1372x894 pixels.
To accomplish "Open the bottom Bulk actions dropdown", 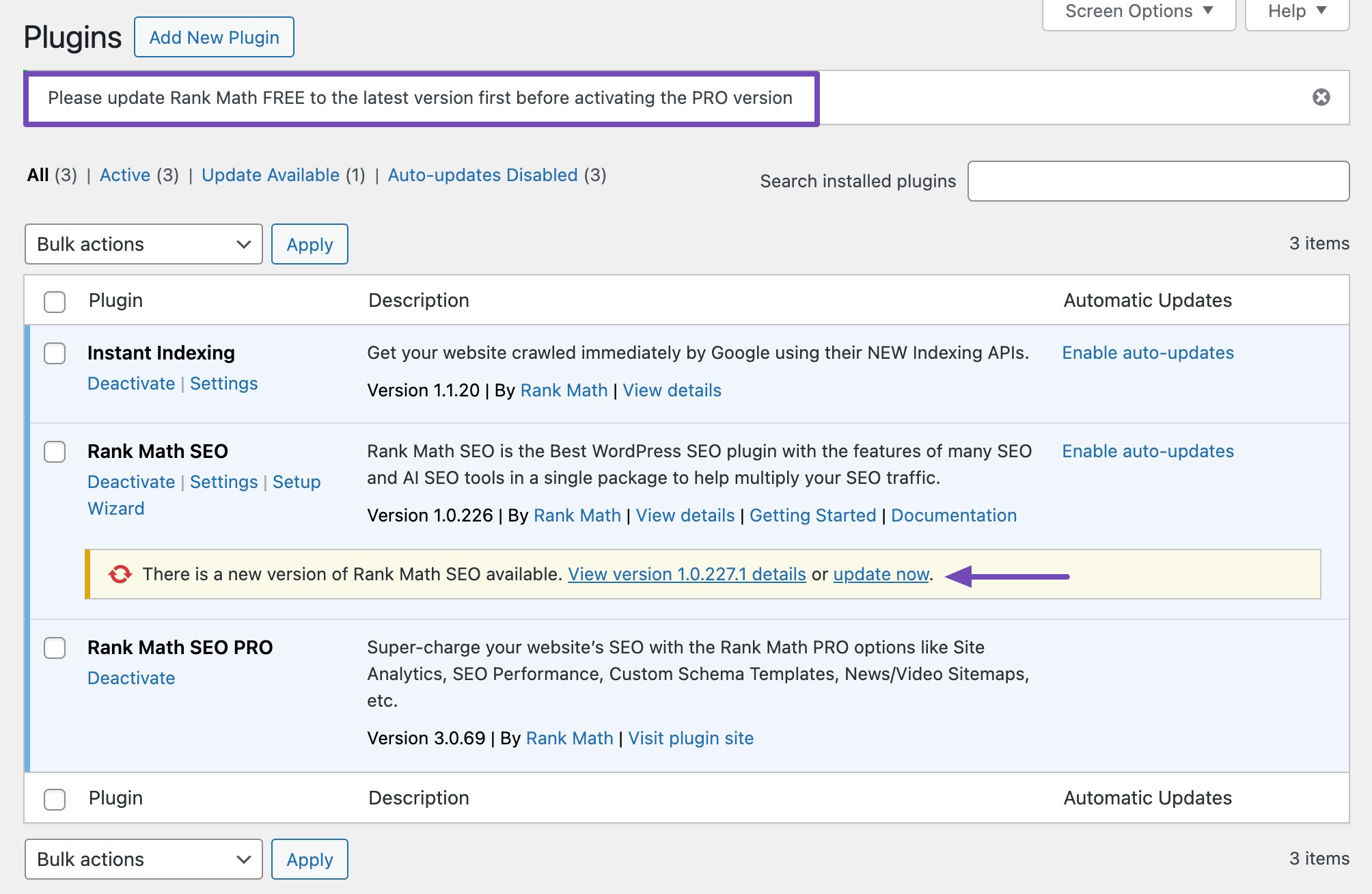I will 143,859.
